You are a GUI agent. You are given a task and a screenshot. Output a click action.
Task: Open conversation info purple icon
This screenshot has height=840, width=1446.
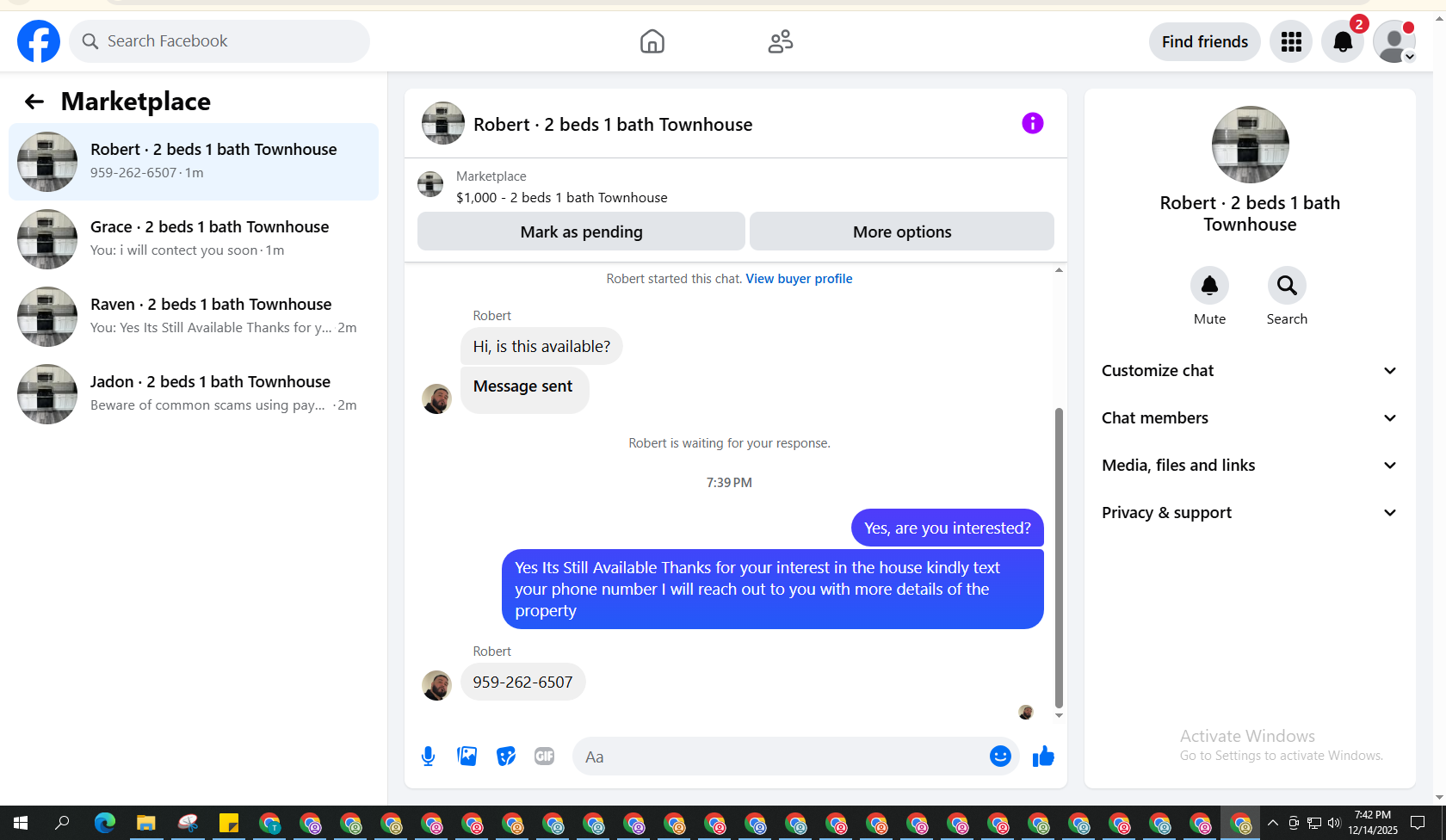click(x=1033, y=123)
